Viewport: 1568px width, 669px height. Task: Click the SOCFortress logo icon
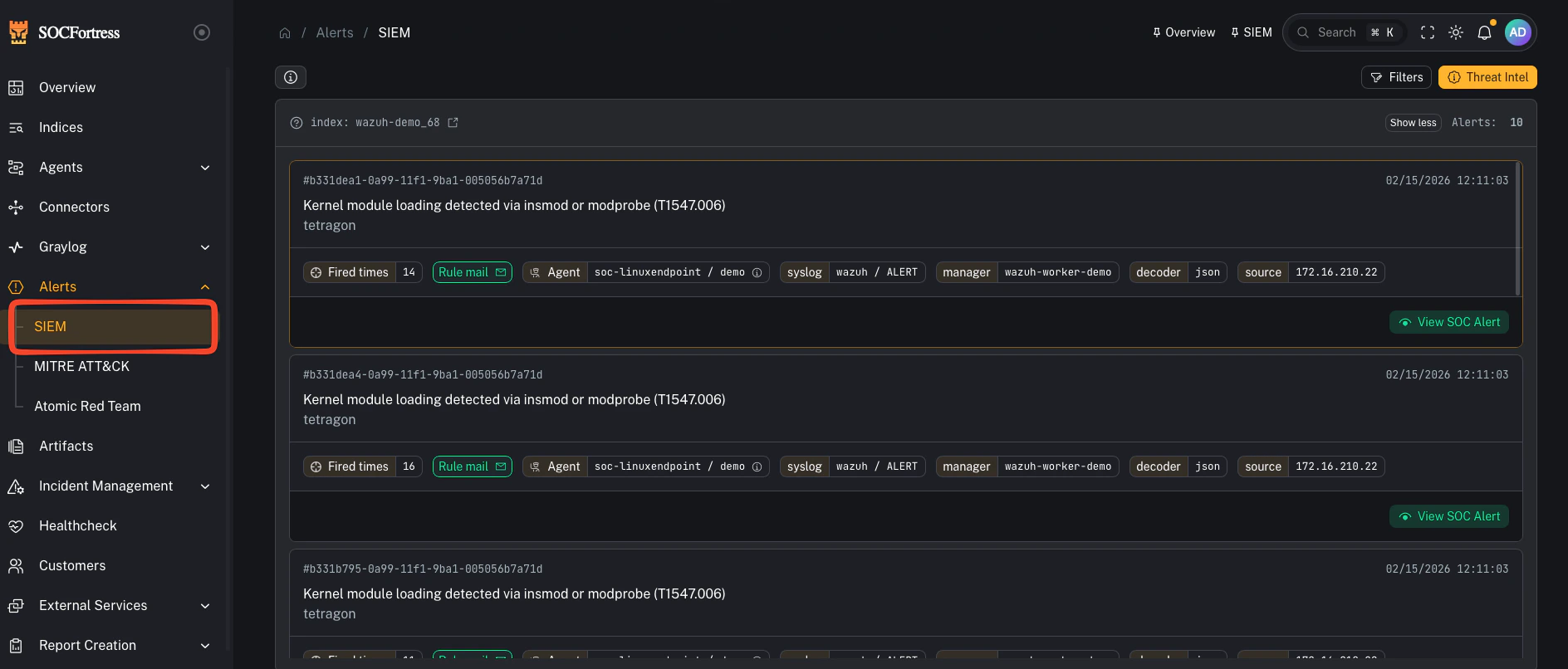click(x=18, y=32)
